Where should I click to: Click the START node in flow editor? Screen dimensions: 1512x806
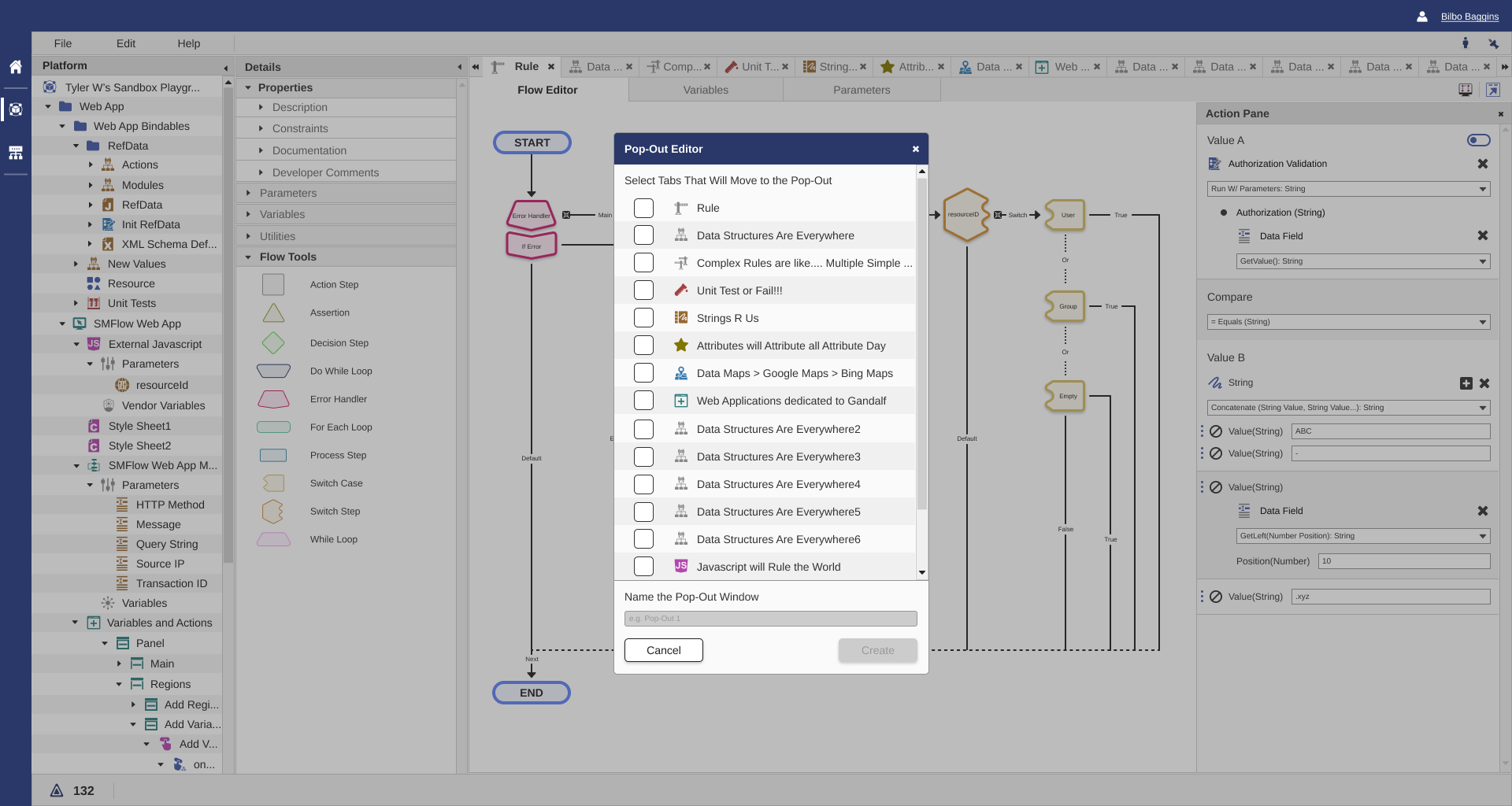[532, 142]
